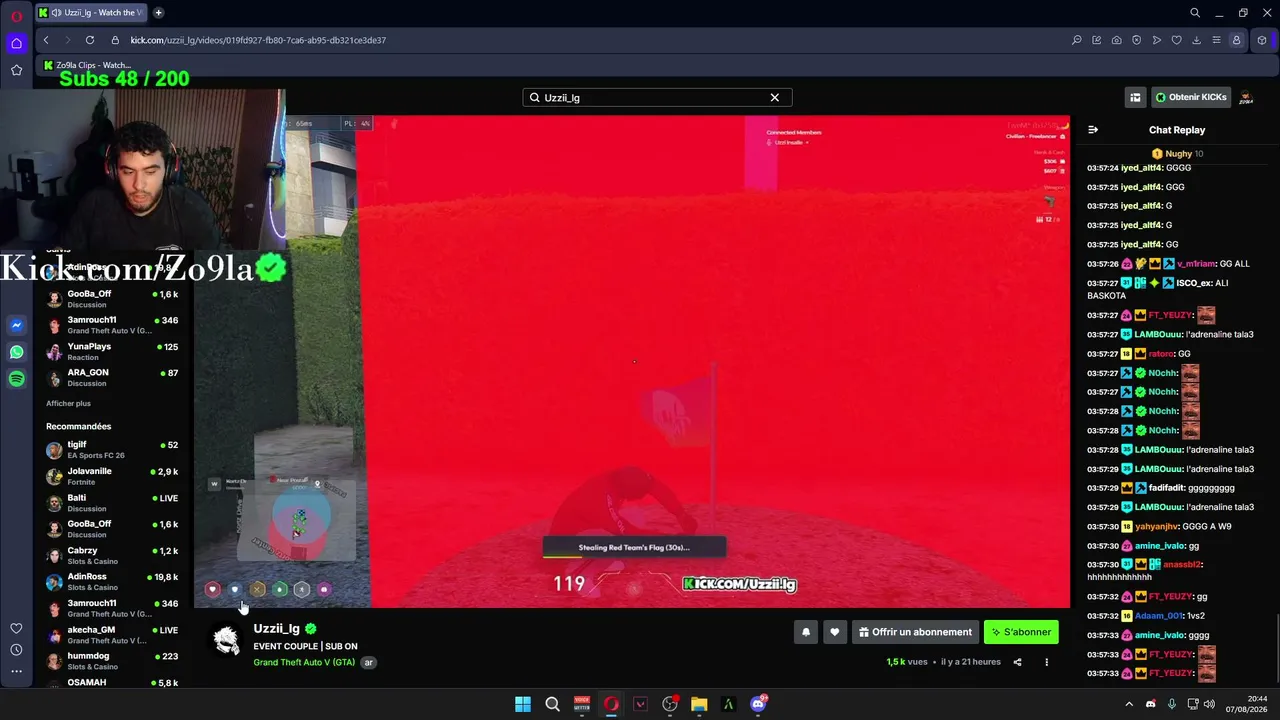Open the ad blocker shield icon

click(1136, 40)
